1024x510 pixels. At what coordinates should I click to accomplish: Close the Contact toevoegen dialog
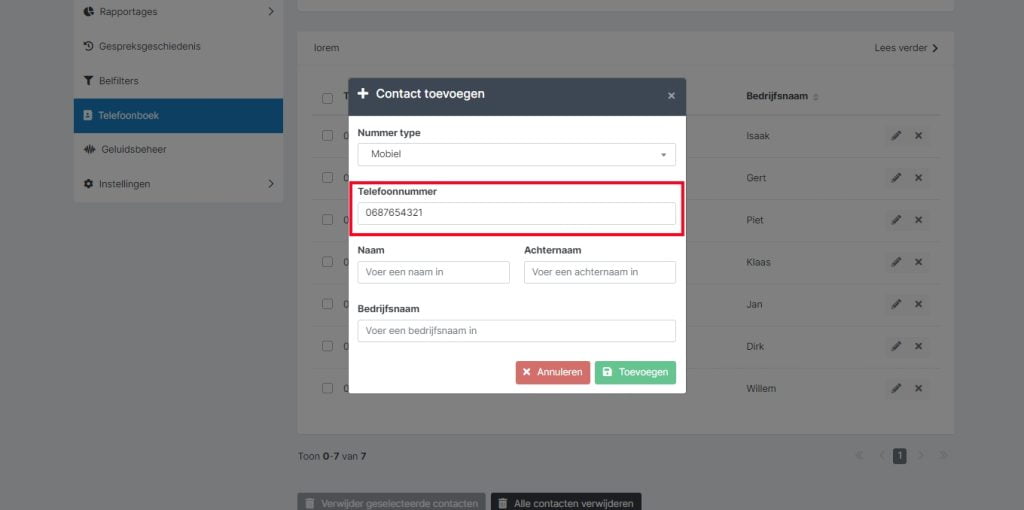pos(671,96)
